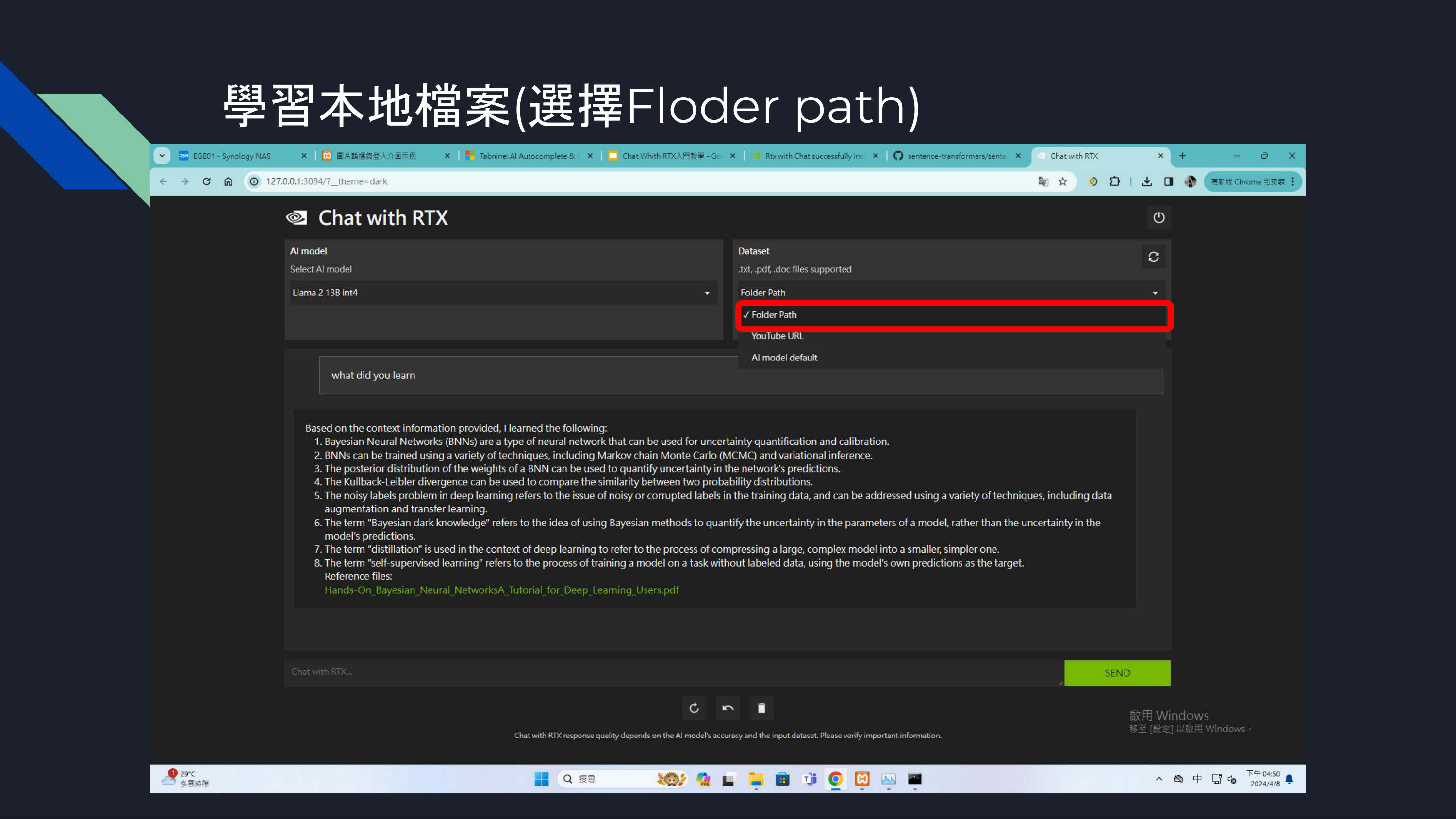Click the green SEND button

(1117, 672)
